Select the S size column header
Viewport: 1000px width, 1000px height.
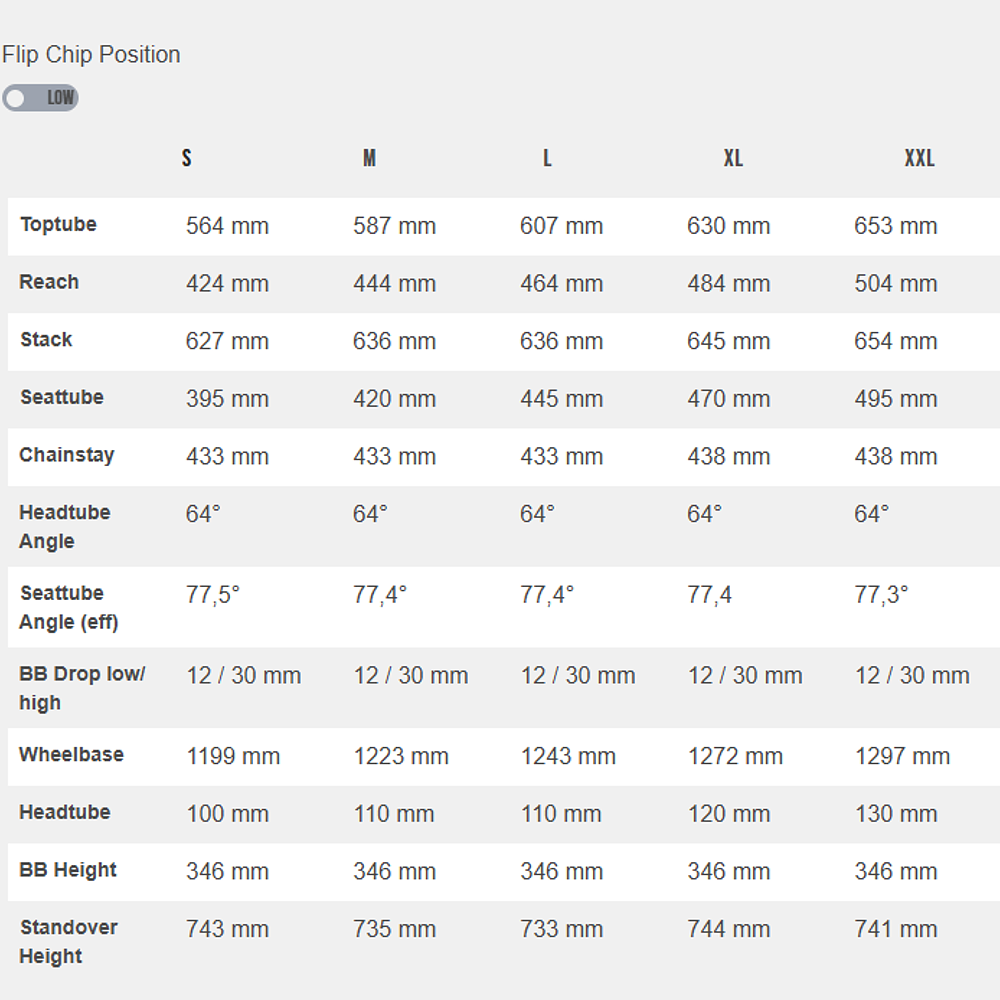tap(187, 158)
